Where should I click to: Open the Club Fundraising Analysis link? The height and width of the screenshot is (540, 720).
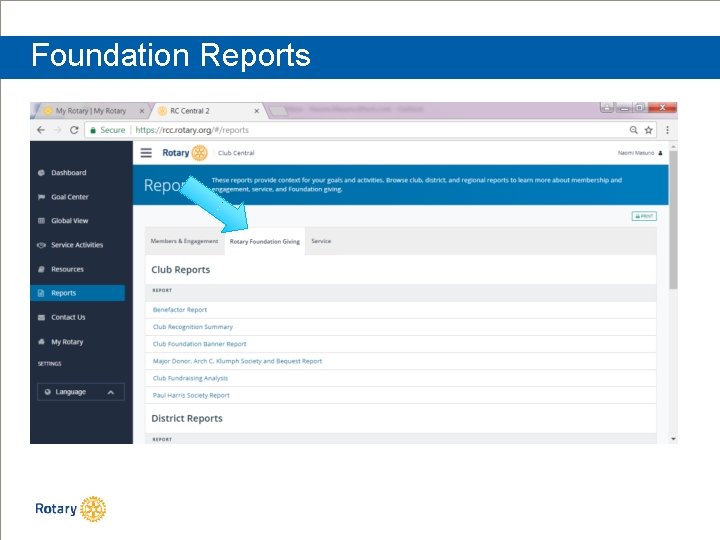pos(191,378)
